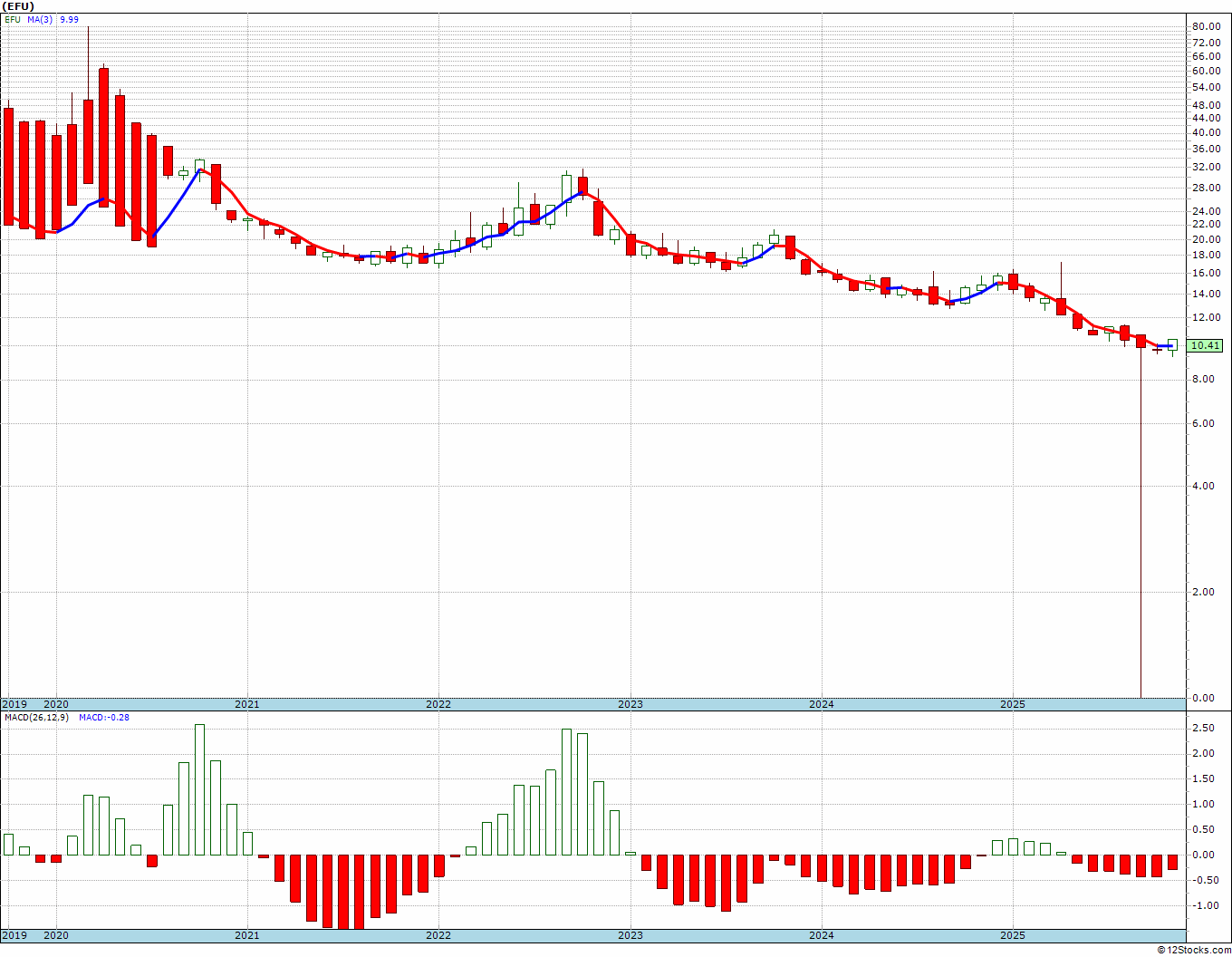This screenshot has width=1232, height=957.
Task: Click the 4.00 price axis label
Action: click(x=1203, y=487)
